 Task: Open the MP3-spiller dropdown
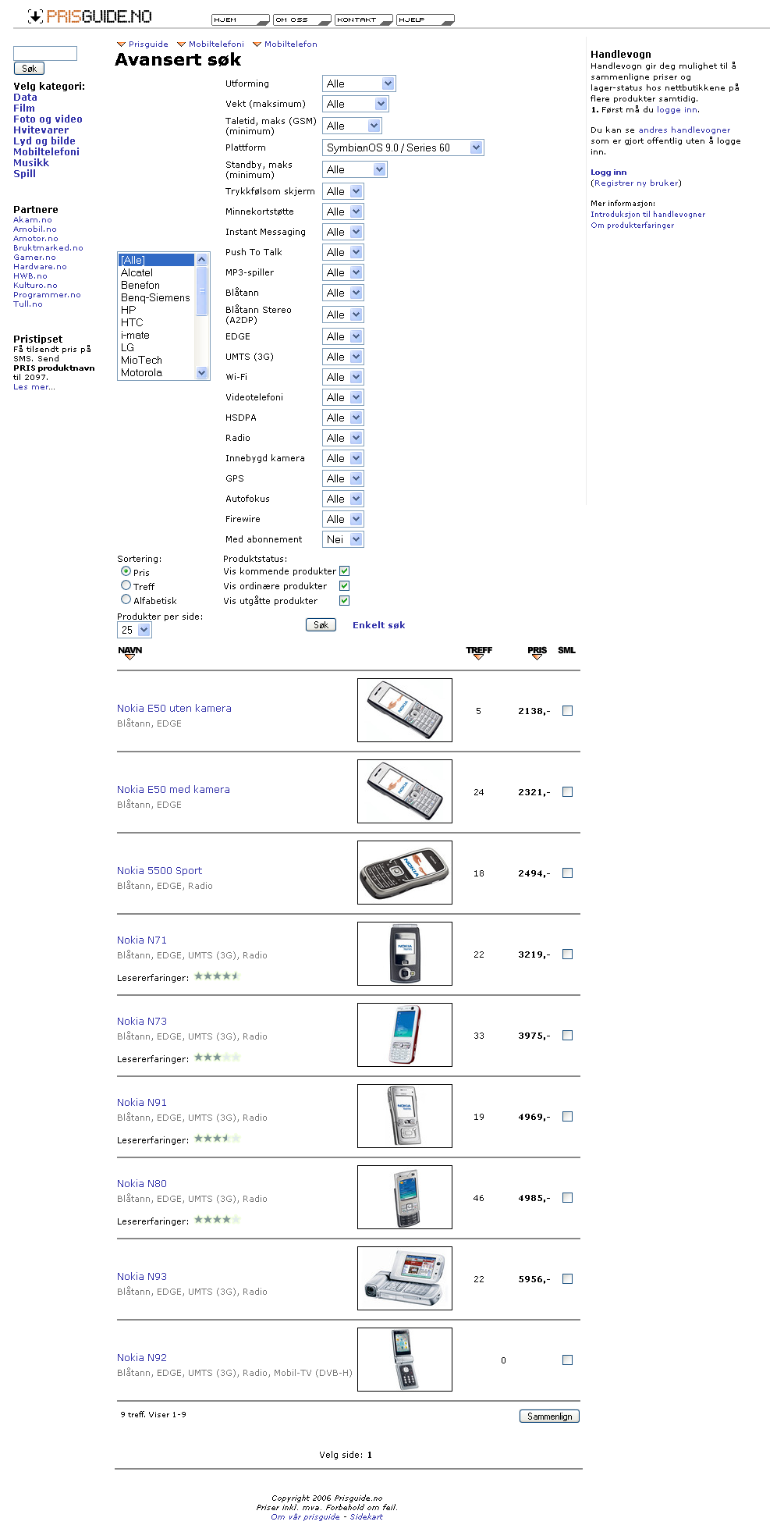343,272
